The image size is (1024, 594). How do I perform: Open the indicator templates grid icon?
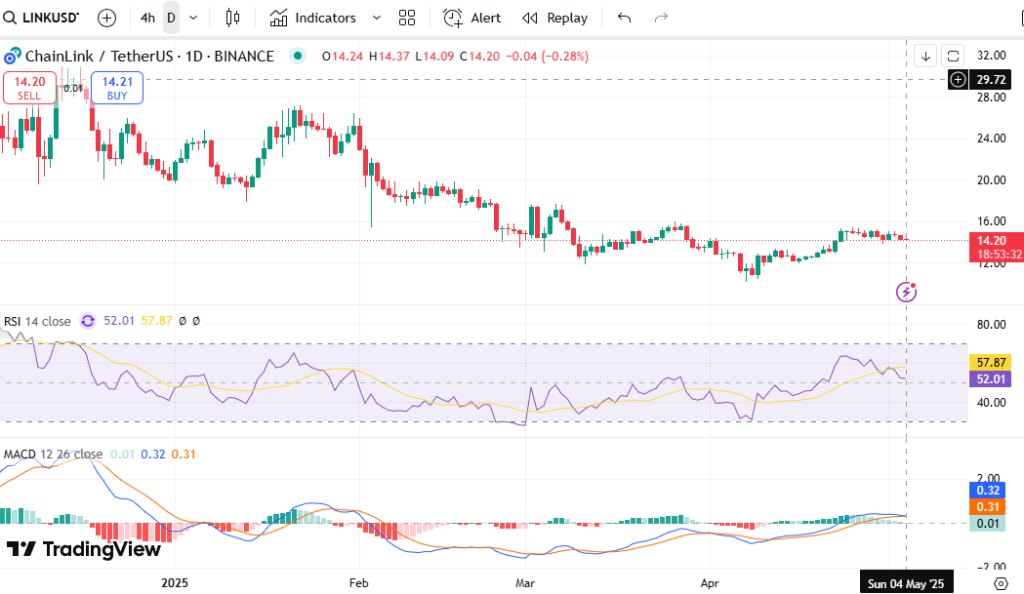point(407,18)
